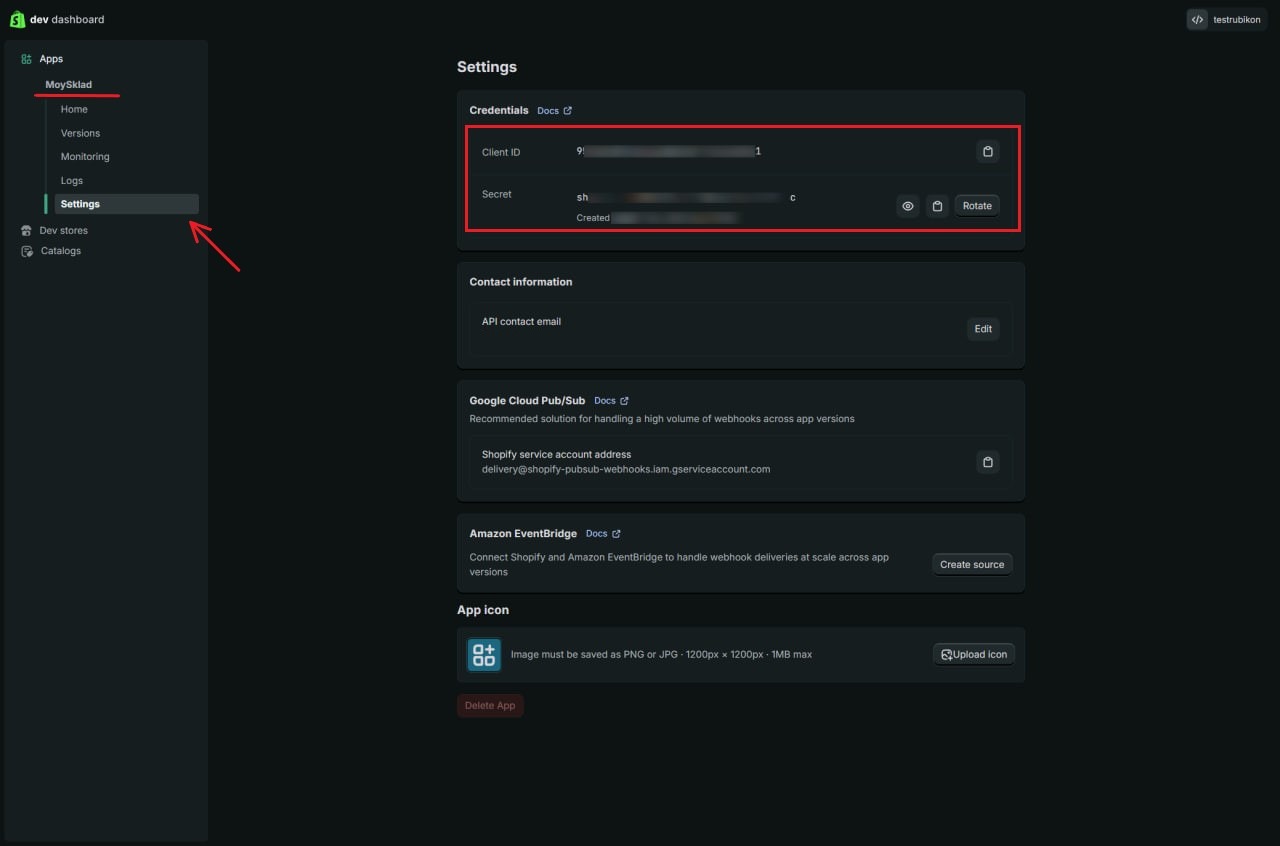Image resolution: width=1280 pixels, height=846 pixels.
Task: Go to the Home page of MoySklad
Action: pos(74,109)
